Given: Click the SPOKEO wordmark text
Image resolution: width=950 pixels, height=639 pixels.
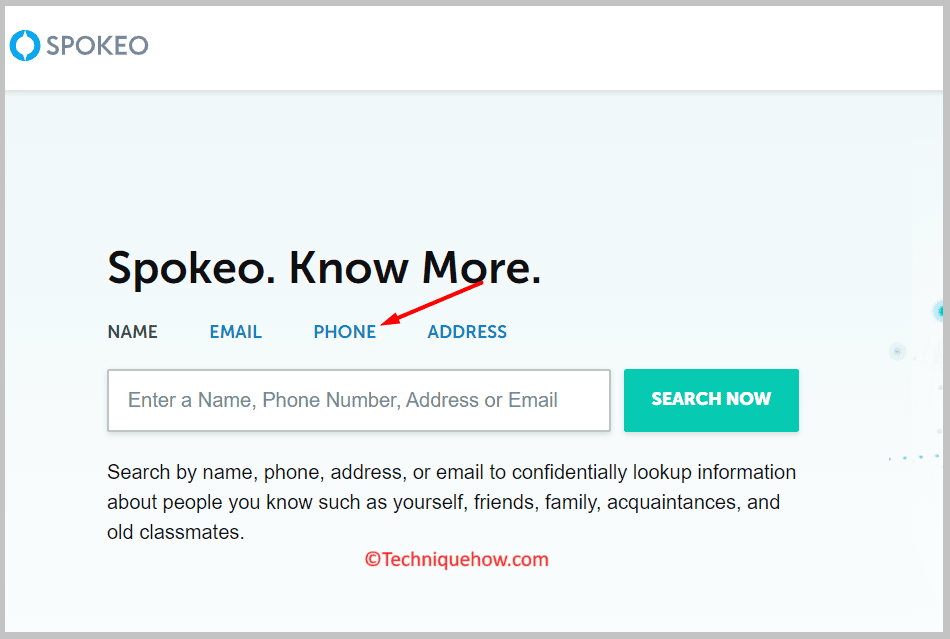Looking at the screenshot, I should [x=98, y=46].
